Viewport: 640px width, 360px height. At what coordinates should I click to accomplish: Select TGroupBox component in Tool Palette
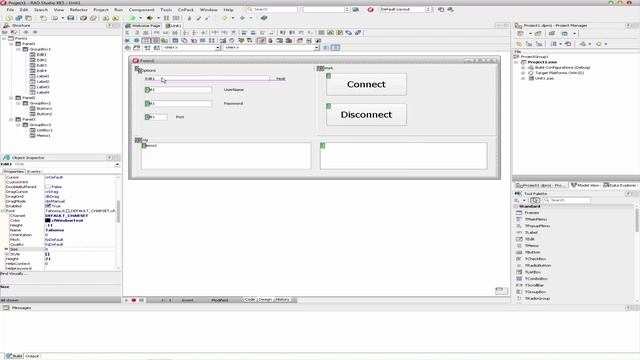(x=535, y=292)
